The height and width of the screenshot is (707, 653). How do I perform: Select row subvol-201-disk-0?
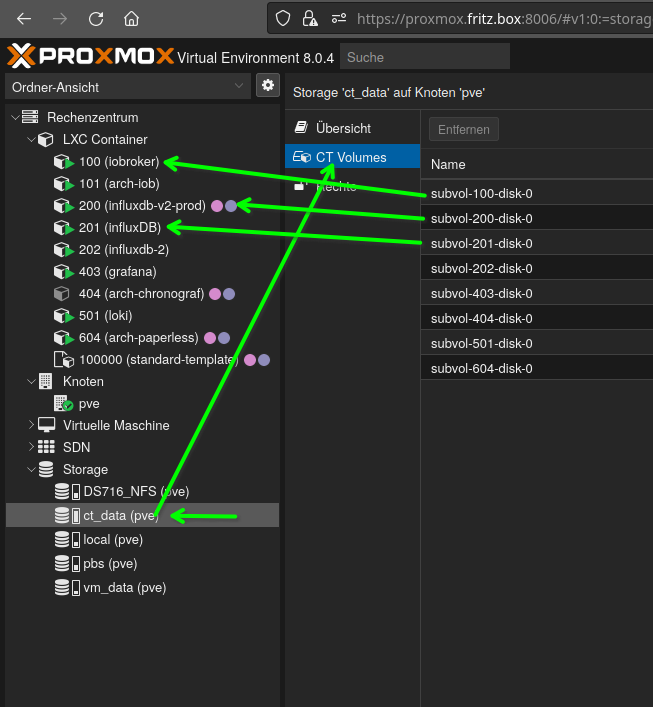pos(537,243)
